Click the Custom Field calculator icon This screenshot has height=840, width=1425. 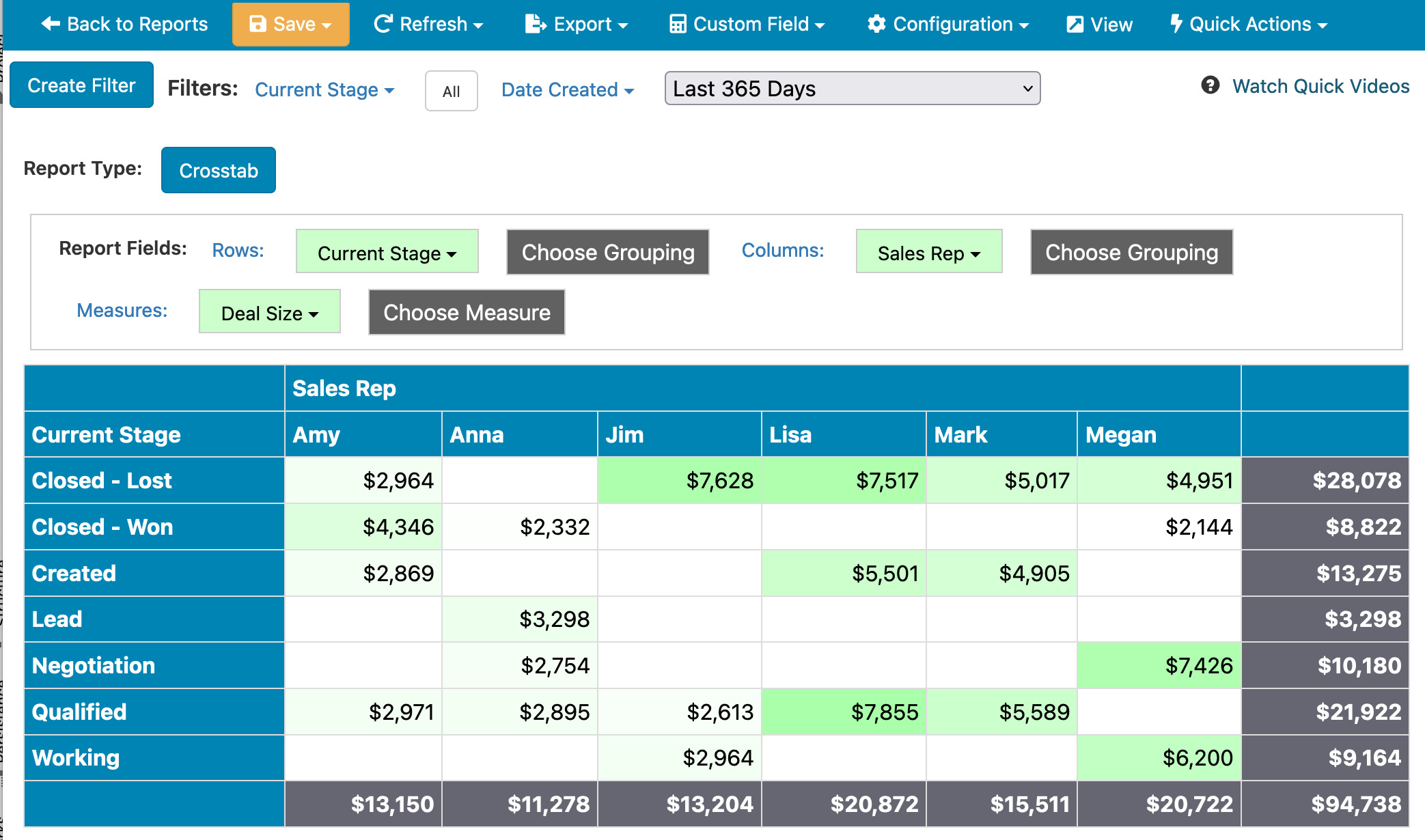click(678, 24)
